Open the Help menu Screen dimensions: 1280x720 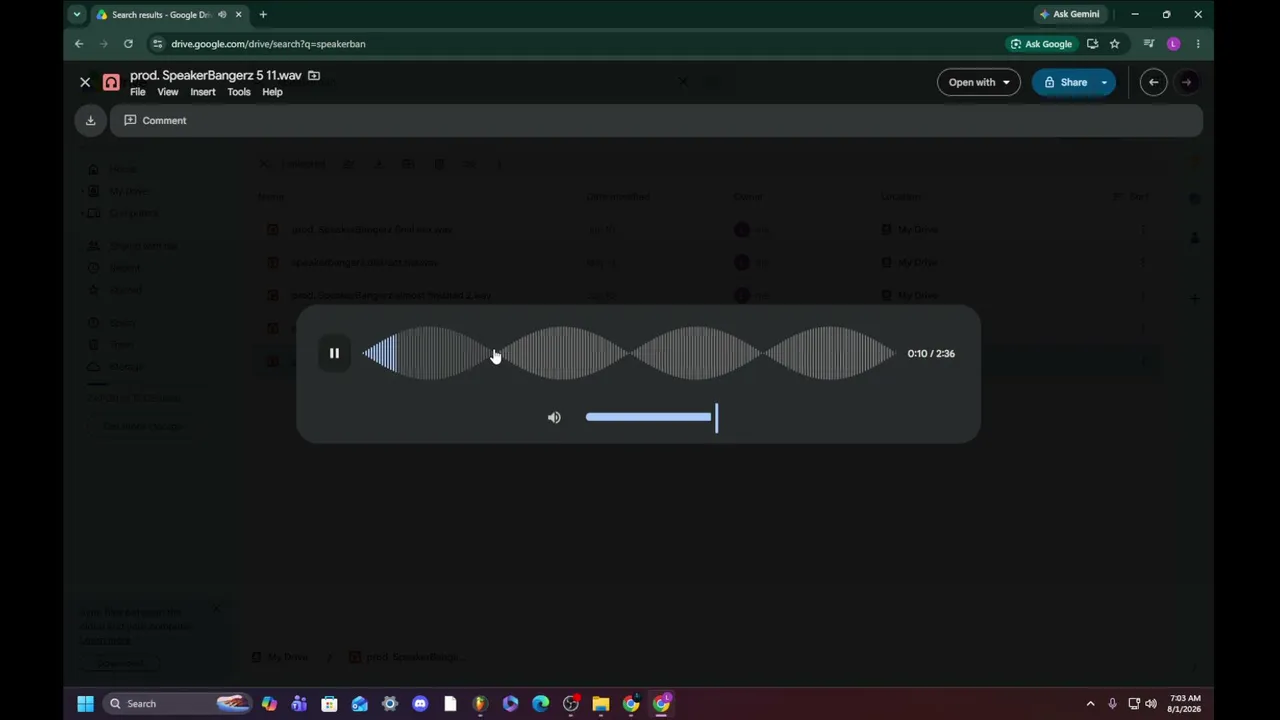(x=272, y=92)
